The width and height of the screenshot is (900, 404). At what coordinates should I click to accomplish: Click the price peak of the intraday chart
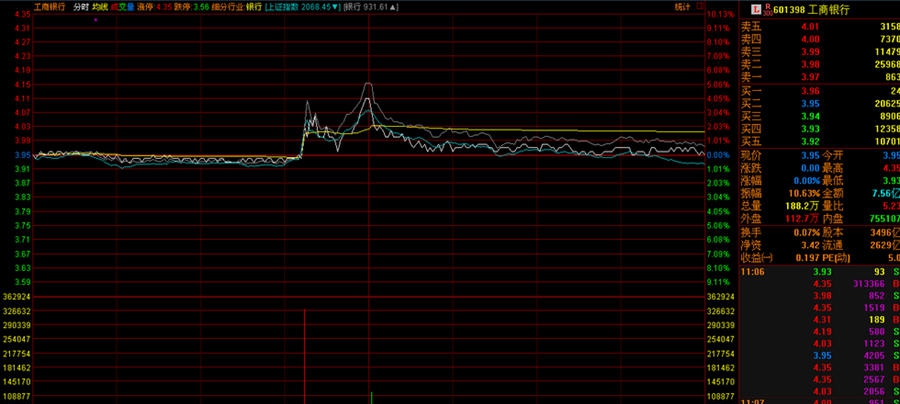(x=368, y=84)
